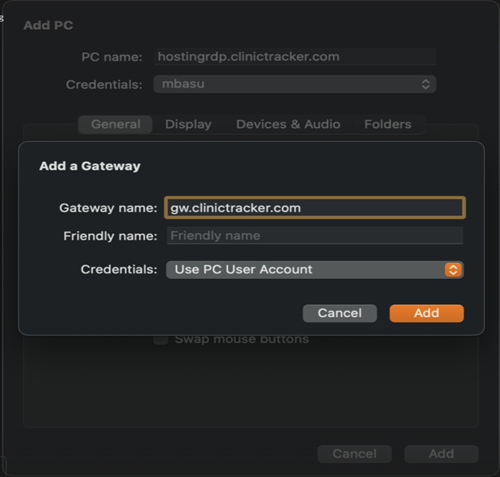Click the Add a Gateway heading
This screenshot has width=500, height=477.
tap(90, 166)
